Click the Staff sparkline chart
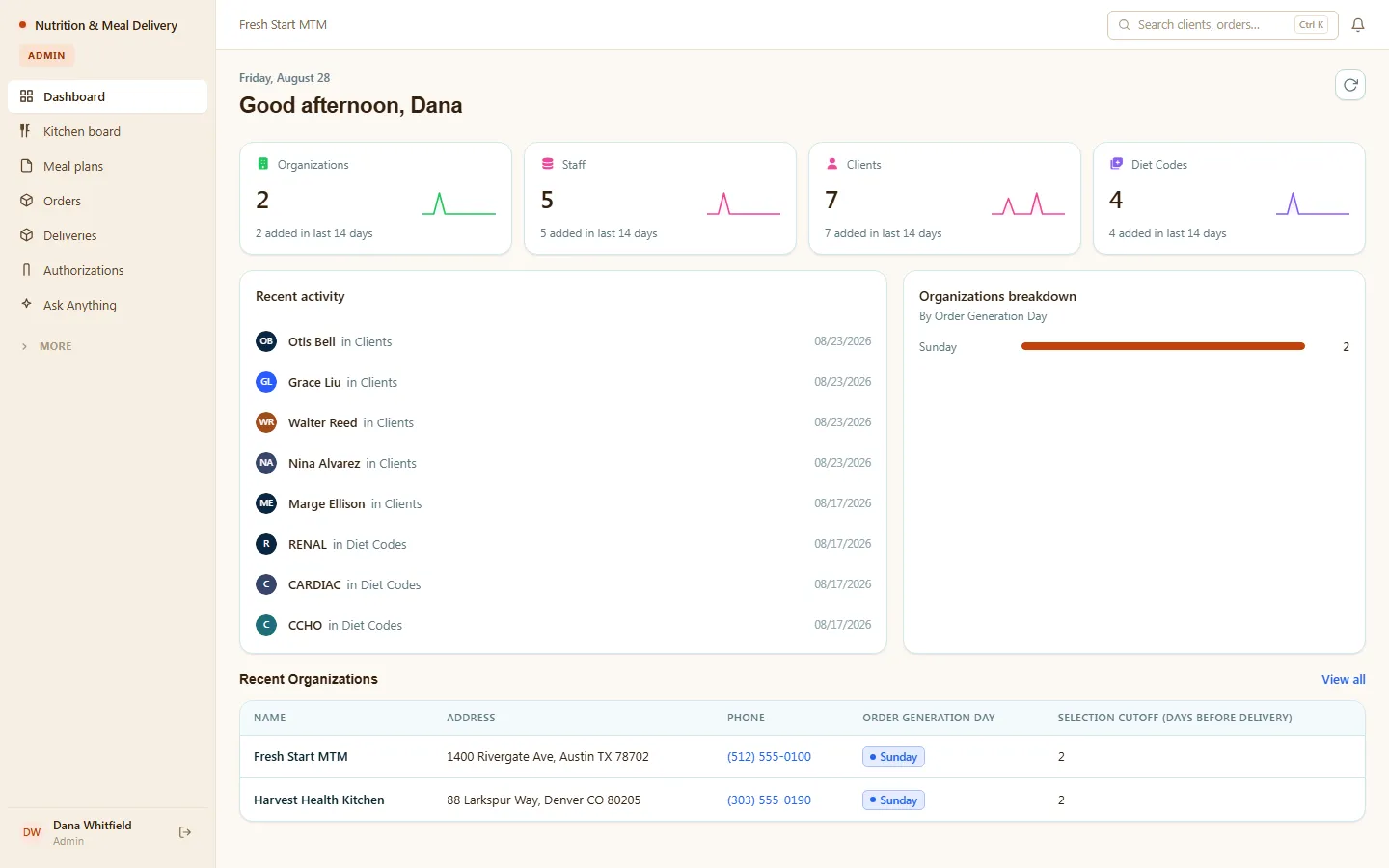Image resolution: width=1389 pixels, height=868 pixels. [744, 203]
